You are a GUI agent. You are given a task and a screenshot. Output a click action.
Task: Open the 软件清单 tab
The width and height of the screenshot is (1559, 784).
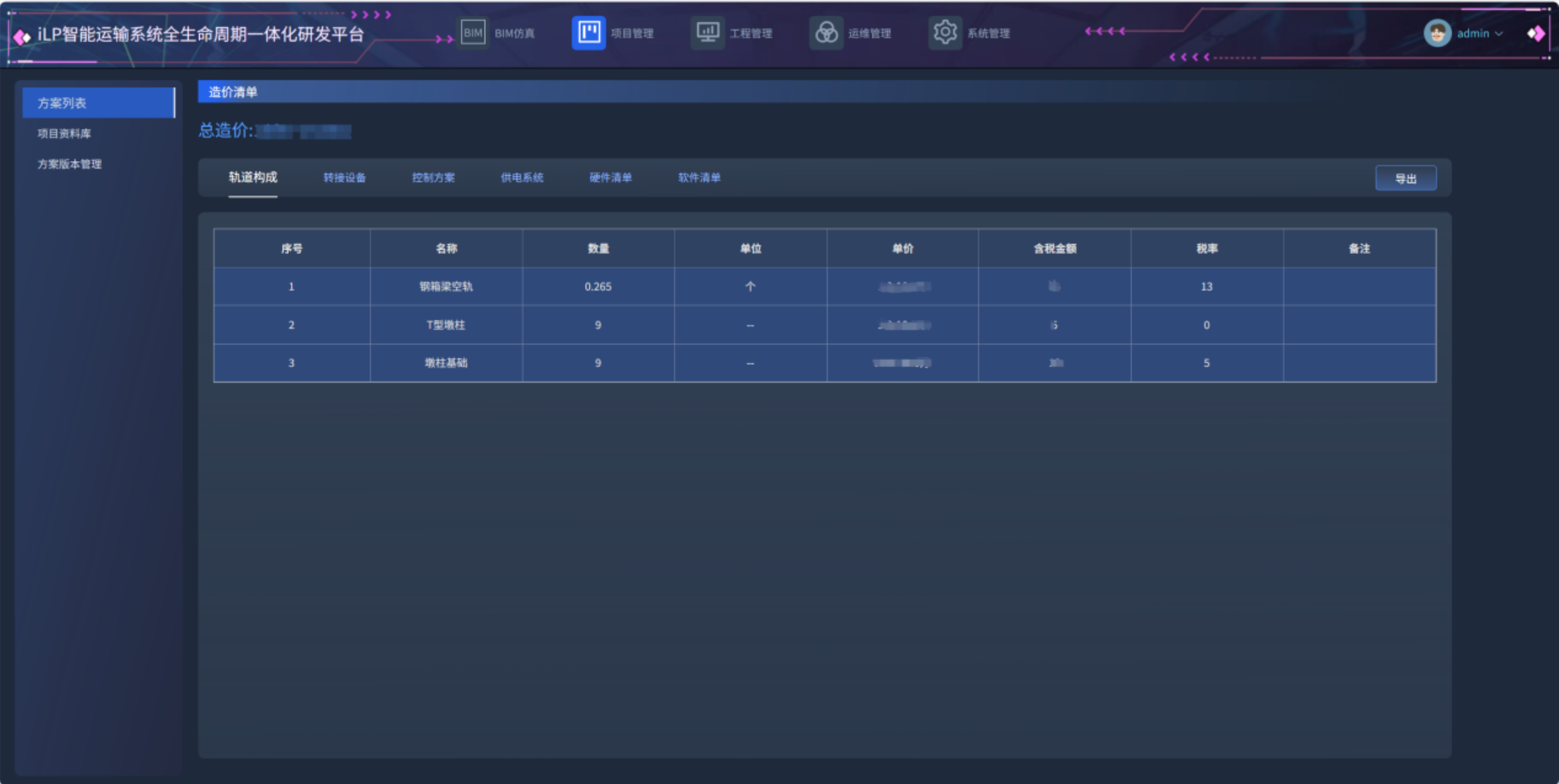click(699, 178)
